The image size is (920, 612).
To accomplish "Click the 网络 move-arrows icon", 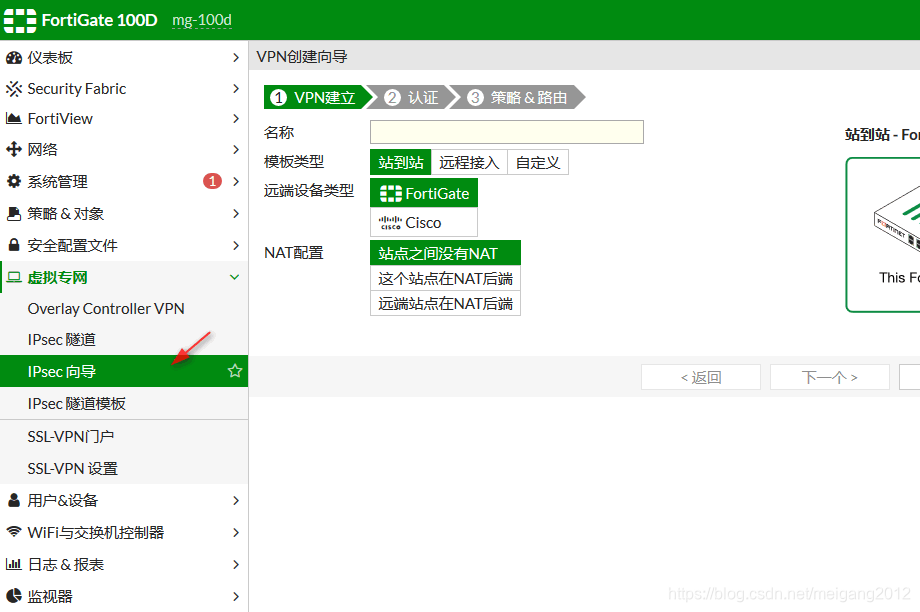I will [x=13, y=150].
